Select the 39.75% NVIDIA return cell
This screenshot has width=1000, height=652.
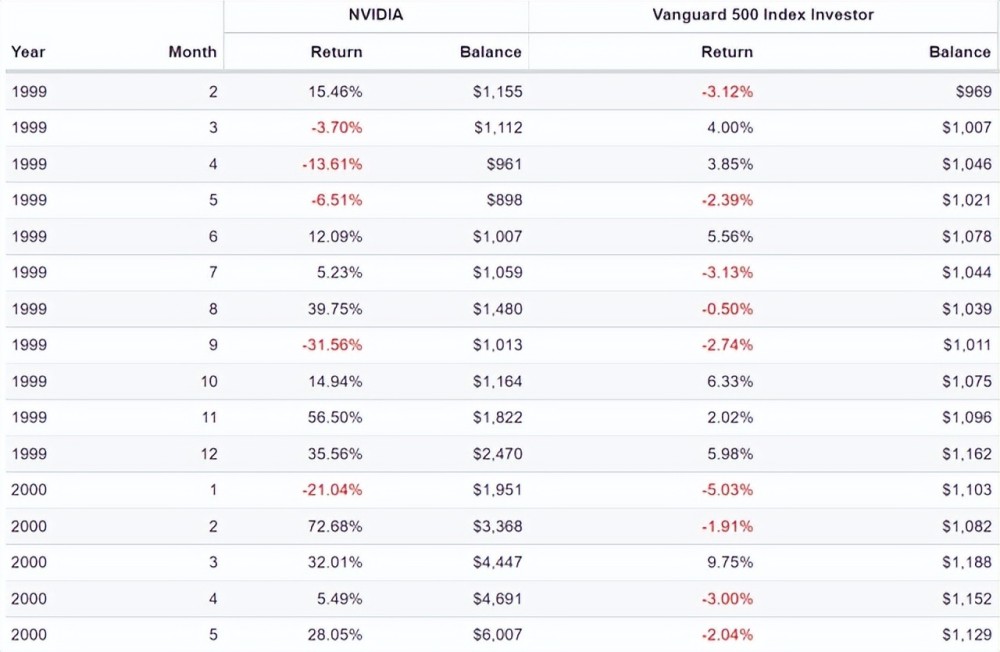(336, 309)
